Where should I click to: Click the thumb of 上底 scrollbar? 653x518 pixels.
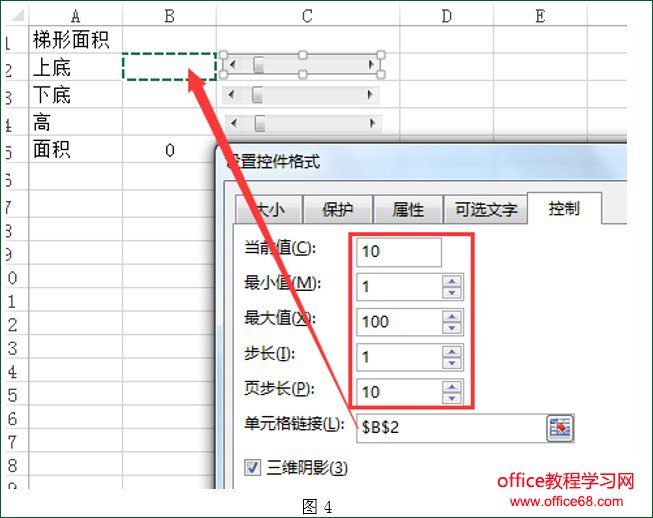[x=259, y=65]
